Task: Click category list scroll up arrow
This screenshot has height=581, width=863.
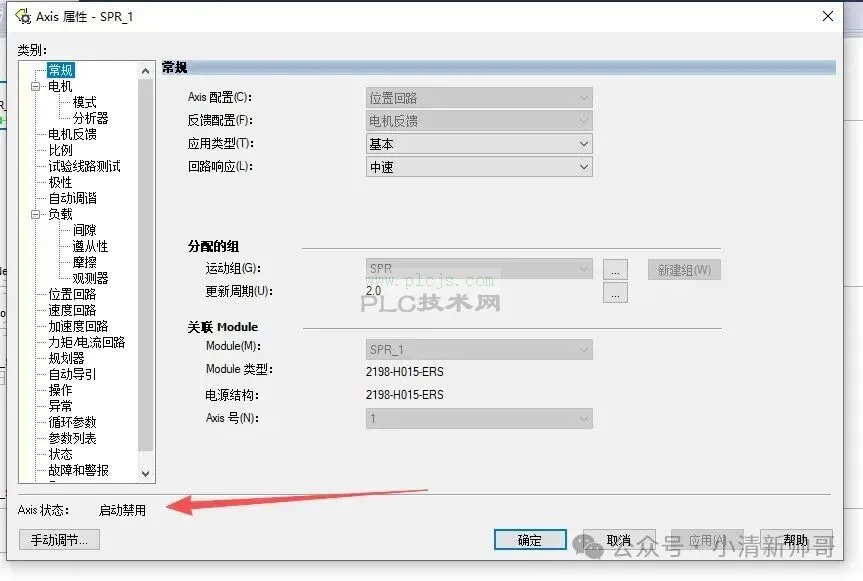Action: (x=145, y=71)
